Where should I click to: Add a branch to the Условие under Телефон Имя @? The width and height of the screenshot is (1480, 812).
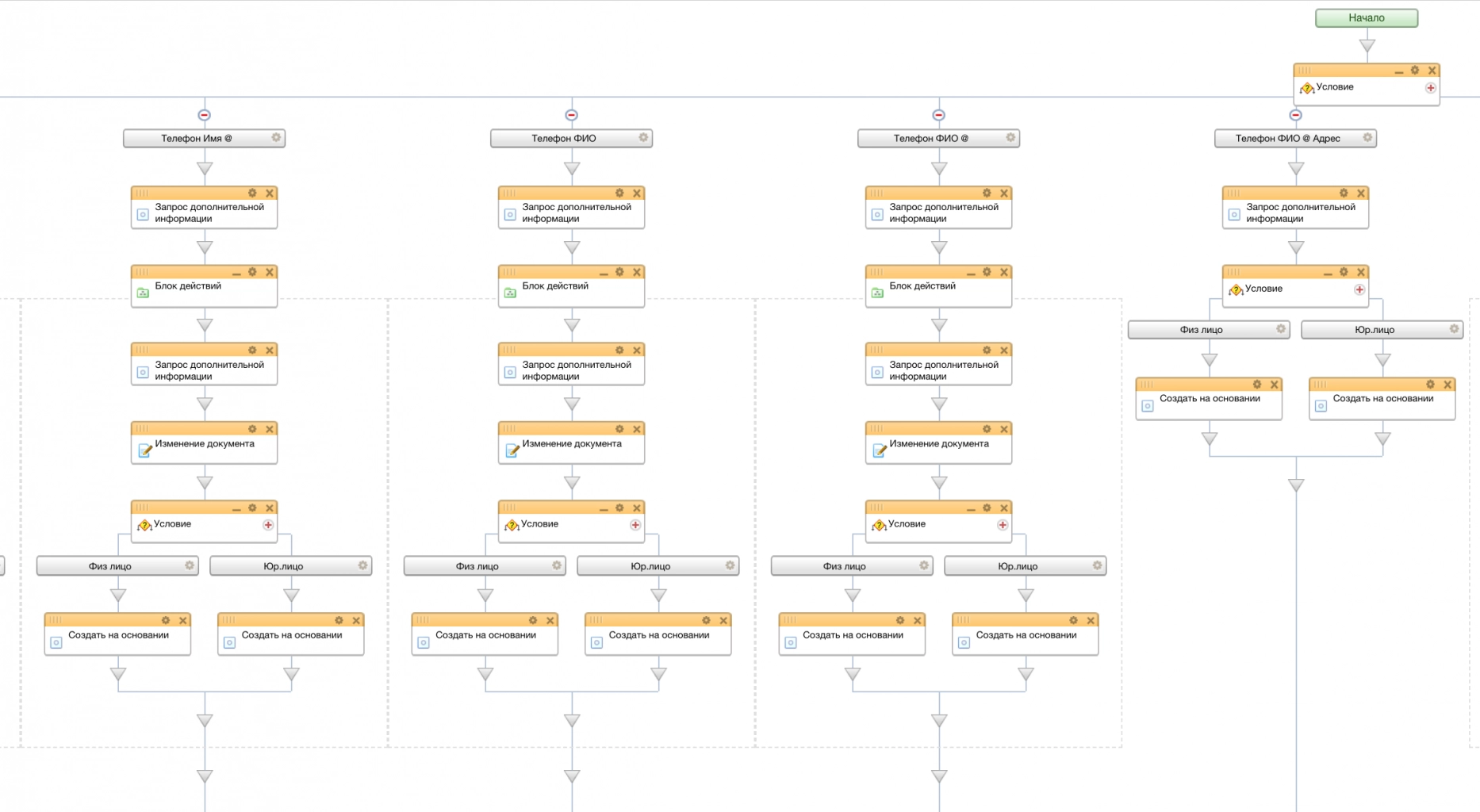pos(268,525)
